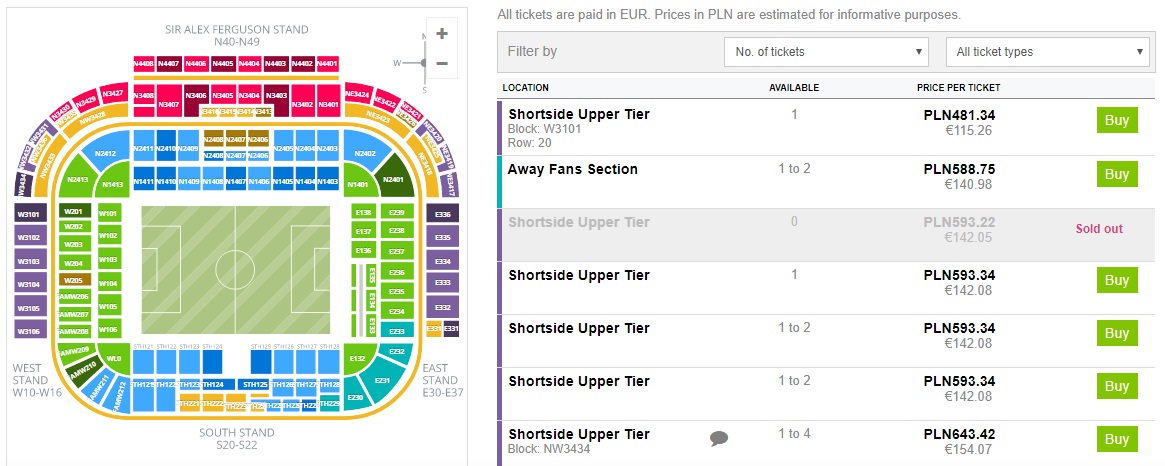Buy the PLN643.42 block NW3434 ticket

pos(1116,439)
